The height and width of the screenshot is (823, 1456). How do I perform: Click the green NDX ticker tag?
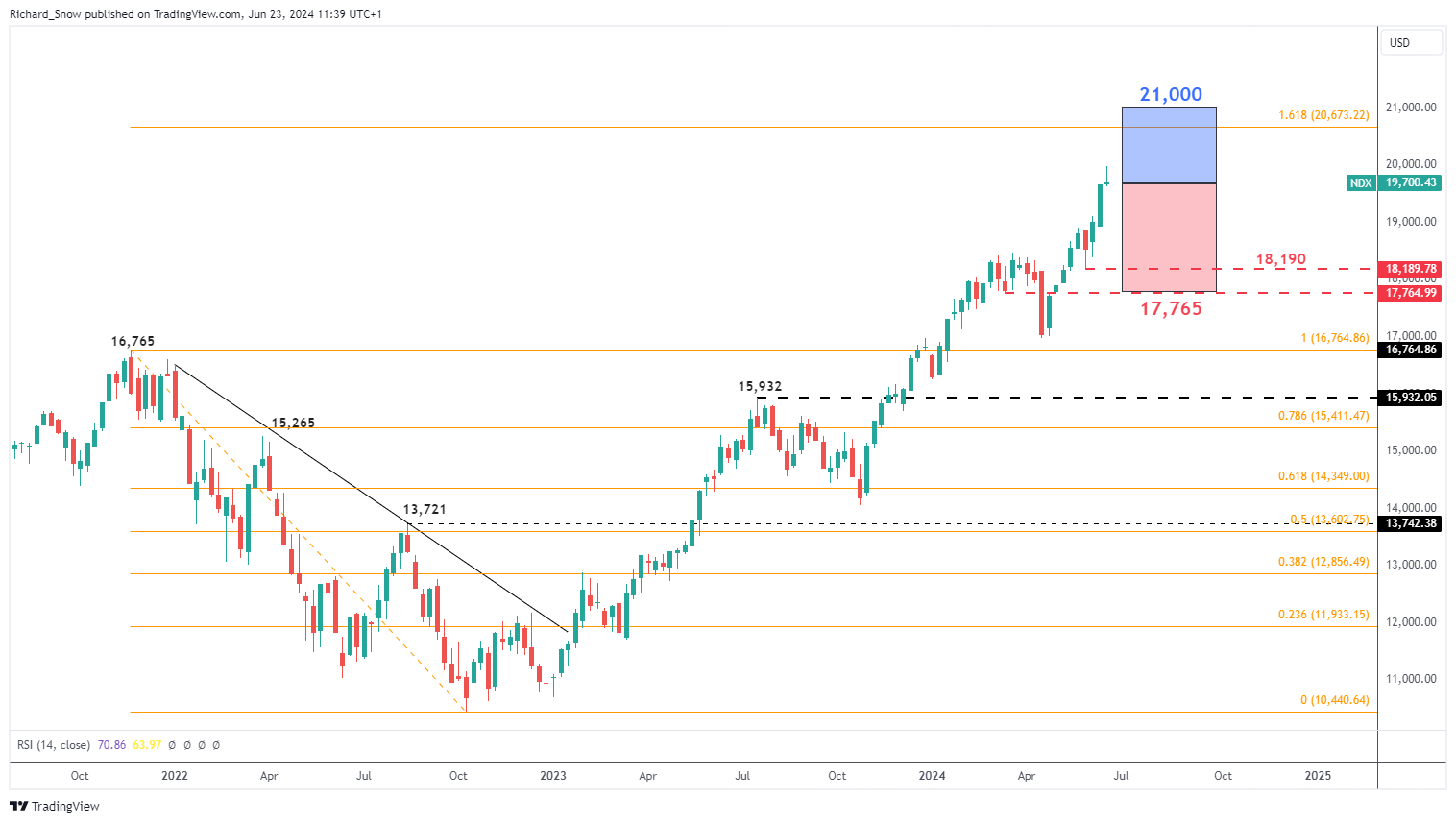coord(1360,182)
